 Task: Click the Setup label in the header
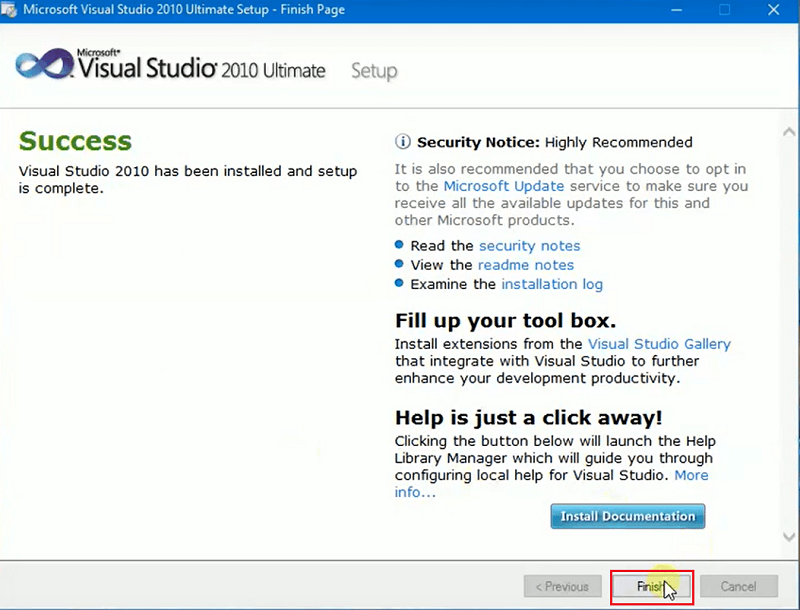[x=374, y=71]
